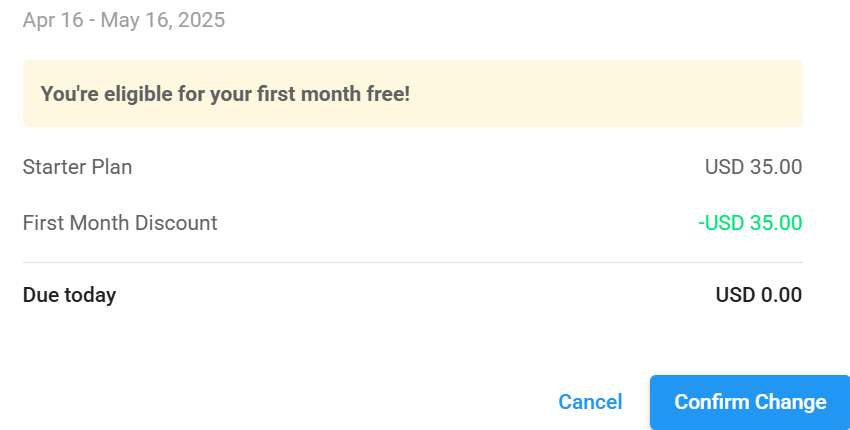Click the billing period Apr 16 - May 16, 2025
The width and height of the screenshot is (850, 430).
click(x=124, y=20)
